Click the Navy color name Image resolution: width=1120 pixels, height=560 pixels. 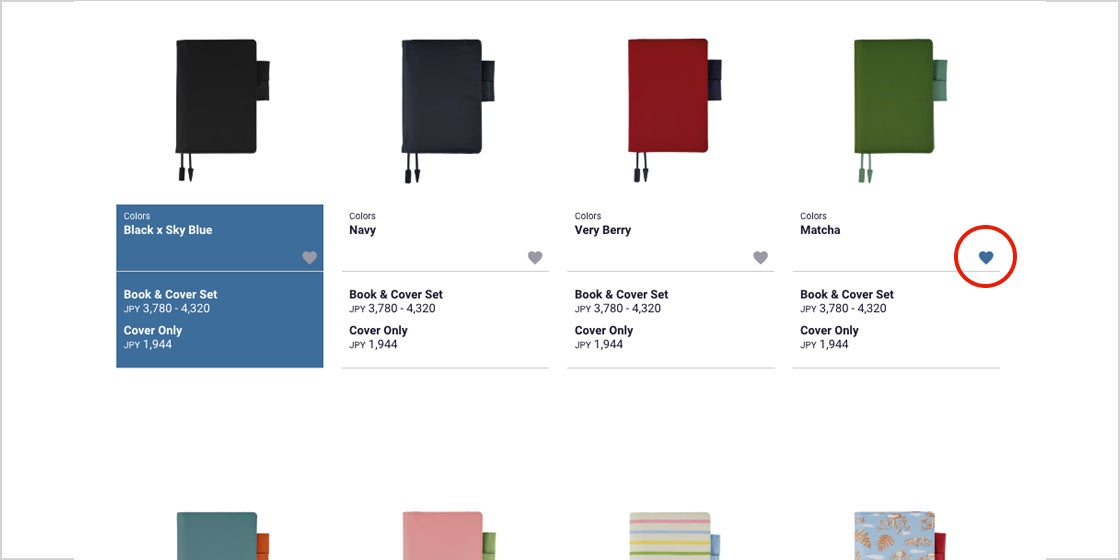(362, 230)
